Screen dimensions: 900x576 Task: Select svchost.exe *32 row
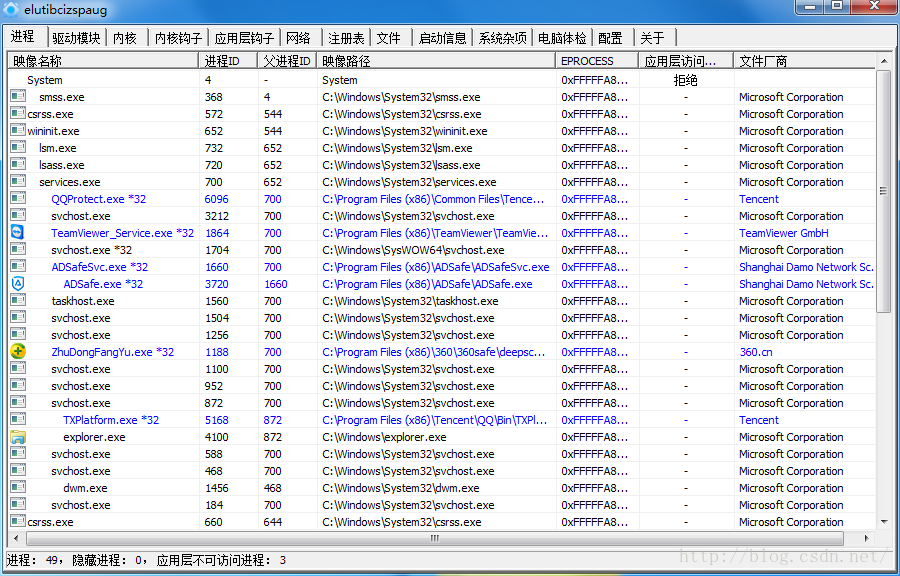click(x=442, y=250)
